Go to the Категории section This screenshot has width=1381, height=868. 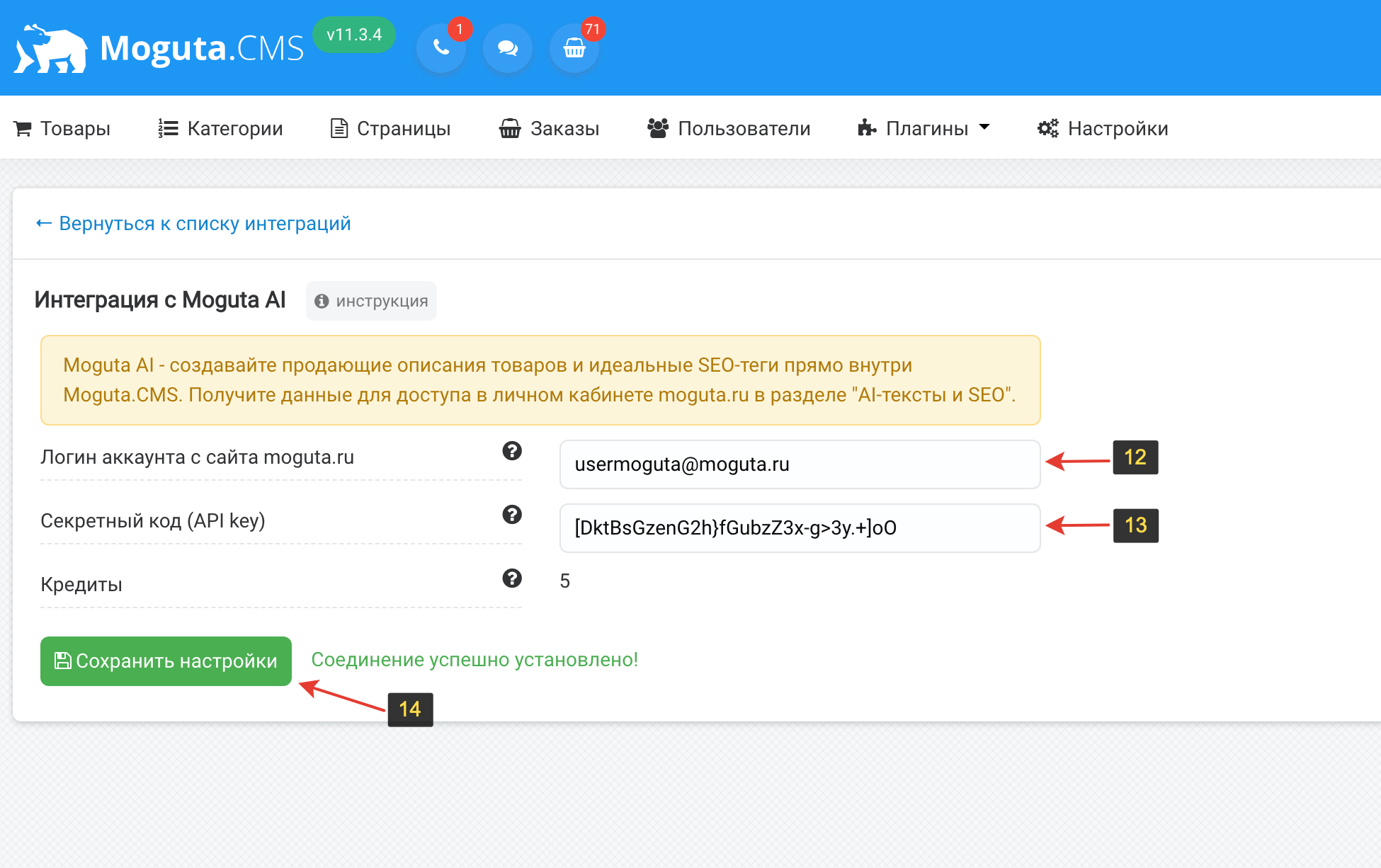click(x=220, y=128)
